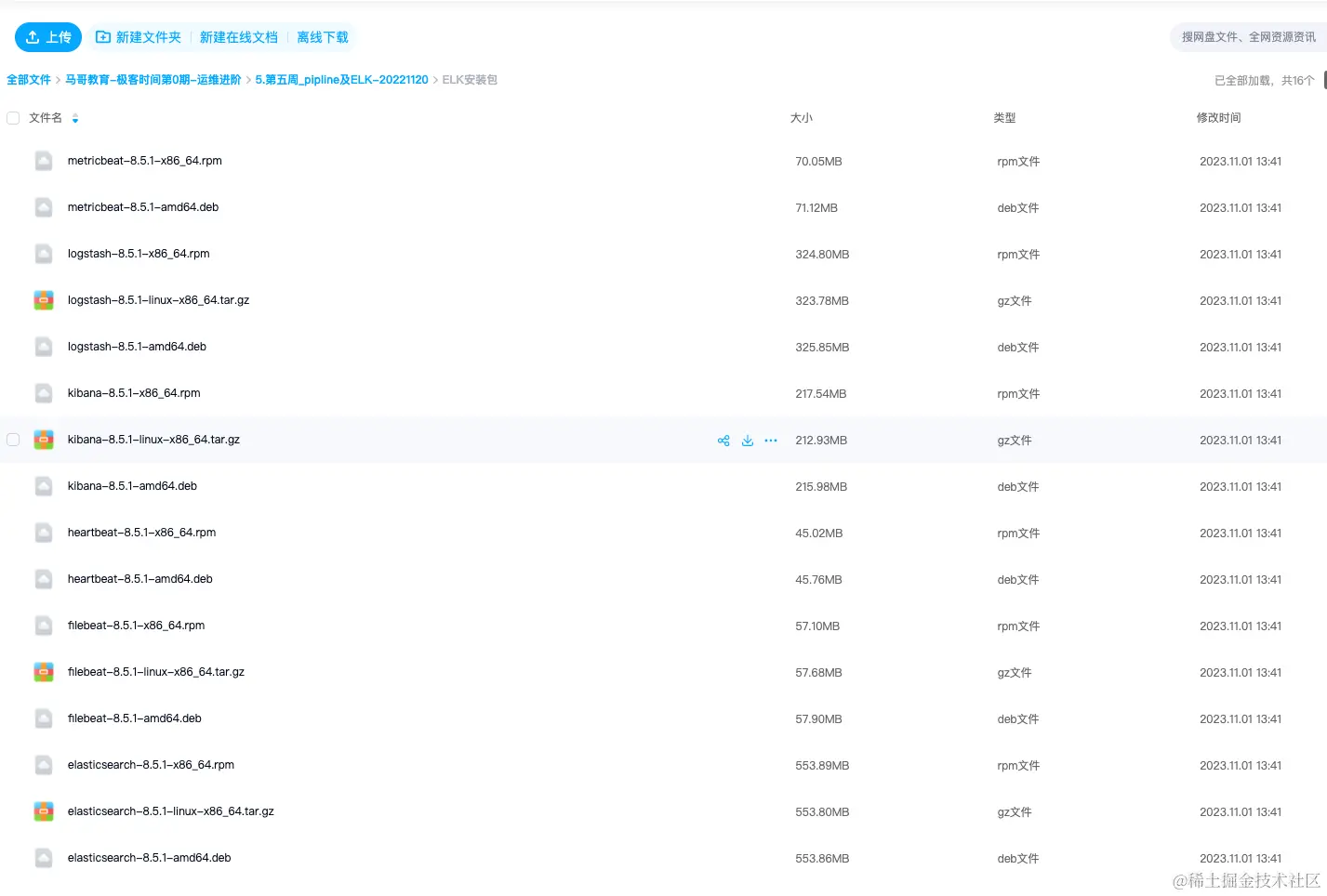Click file icon of logstash-8.5.1-amd64.deb
This screenshot has height=896, width=1327.
coord(44,347)
